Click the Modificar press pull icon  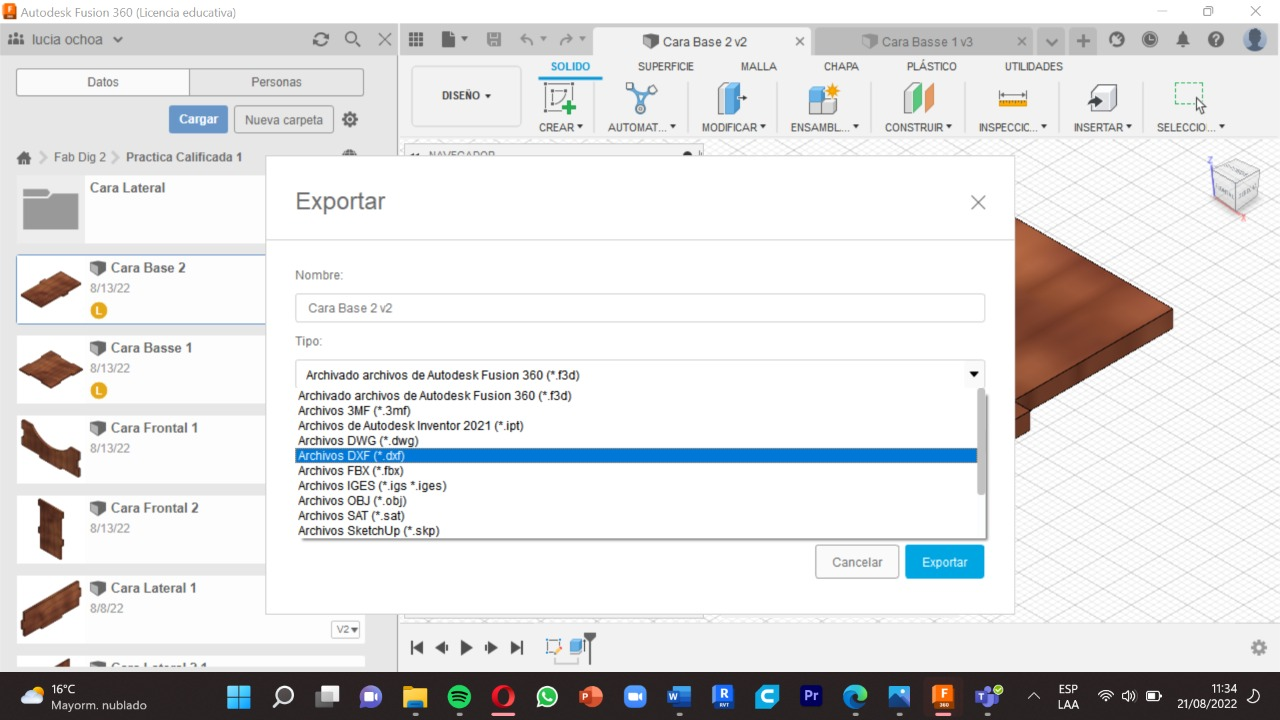pyautogui.click(x=733, y=98)
